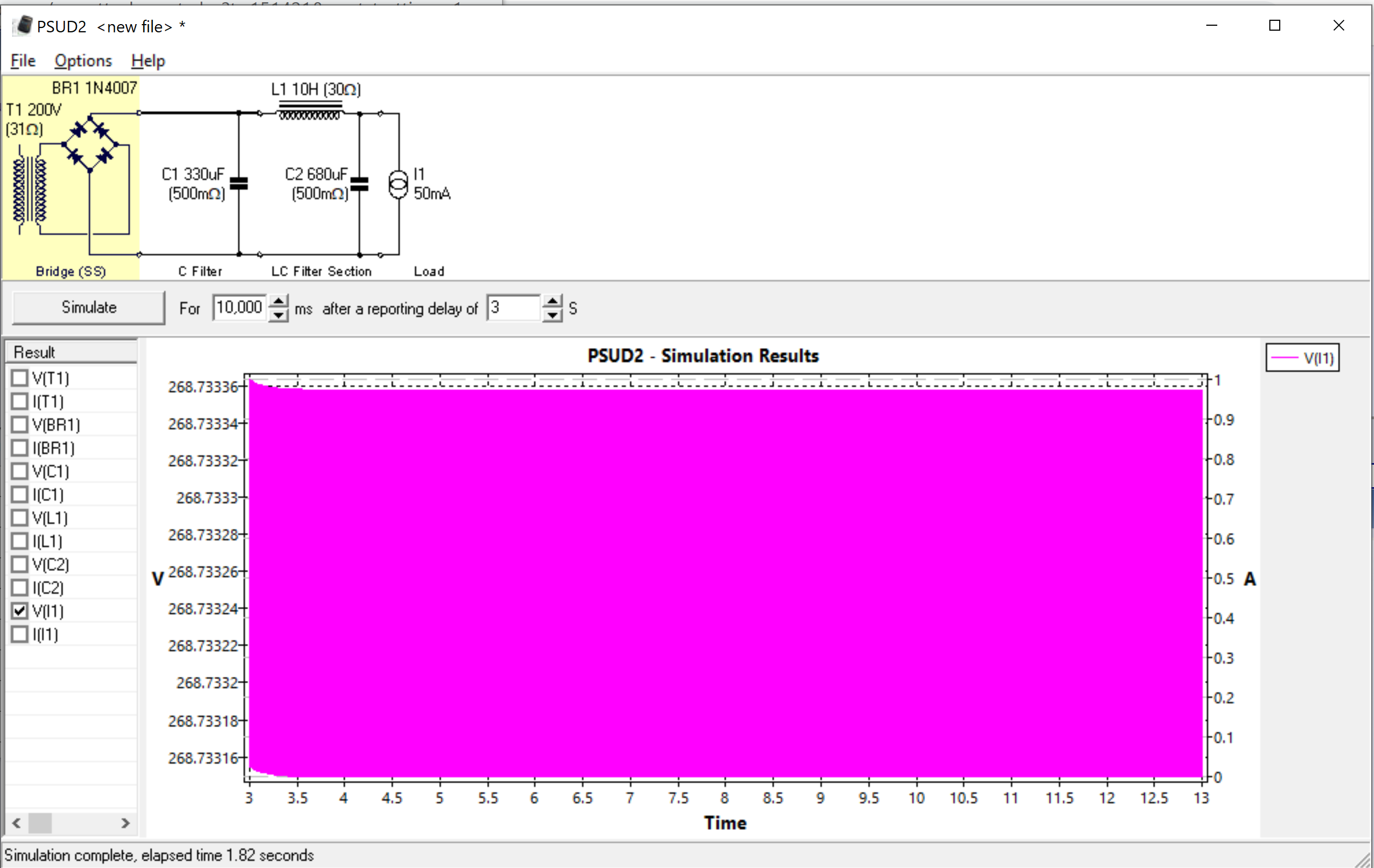1374x868 pixels.
Task: Open the Options menu
Action: point(83,60)
